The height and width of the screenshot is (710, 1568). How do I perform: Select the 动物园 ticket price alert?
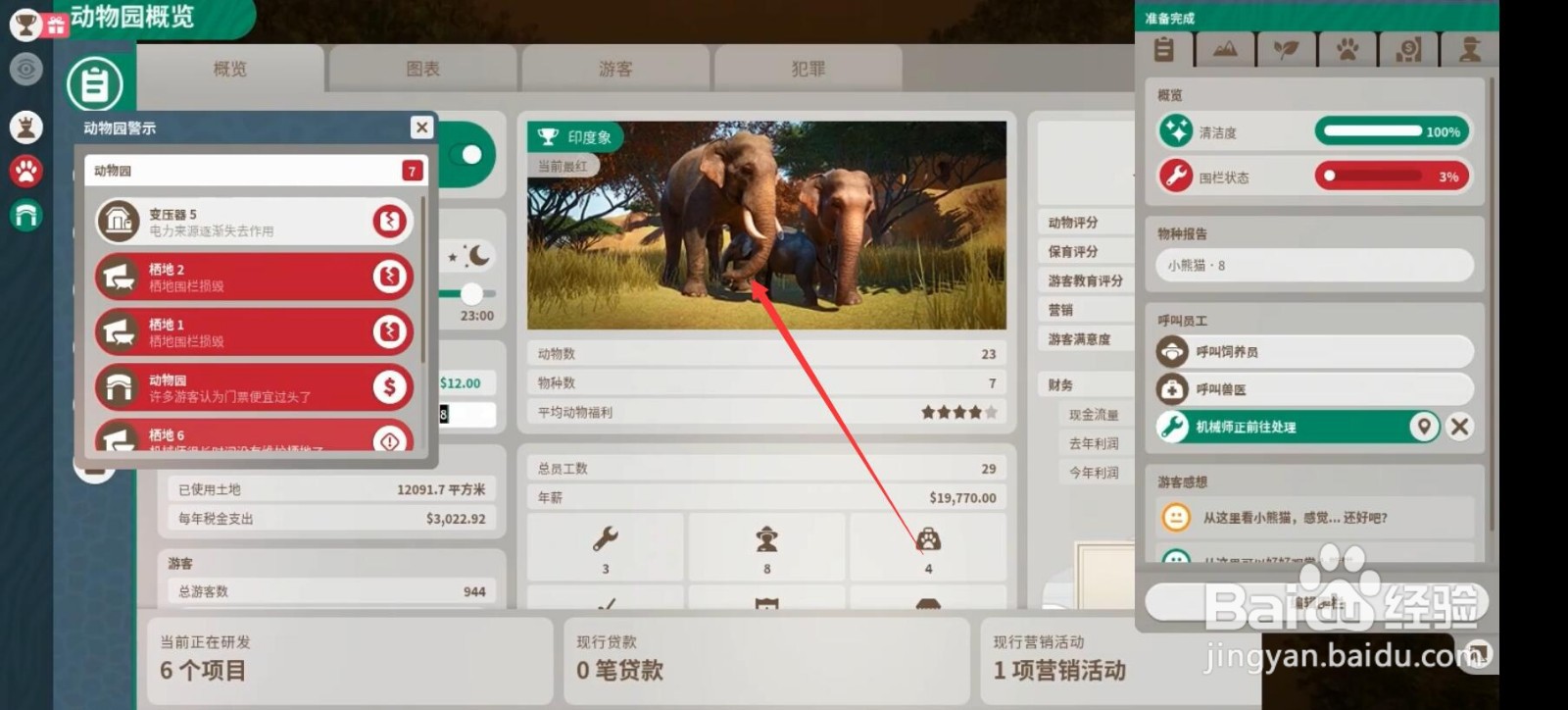click(254, 387)
